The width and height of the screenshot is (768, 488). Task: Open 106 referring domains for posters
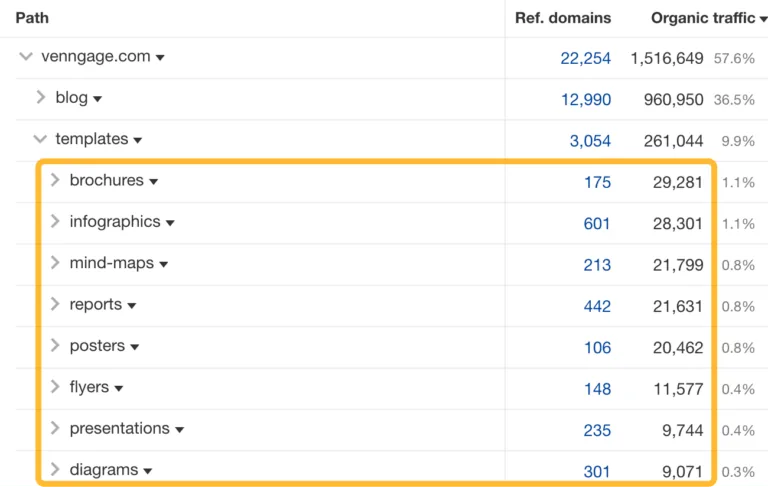point(598,348)
